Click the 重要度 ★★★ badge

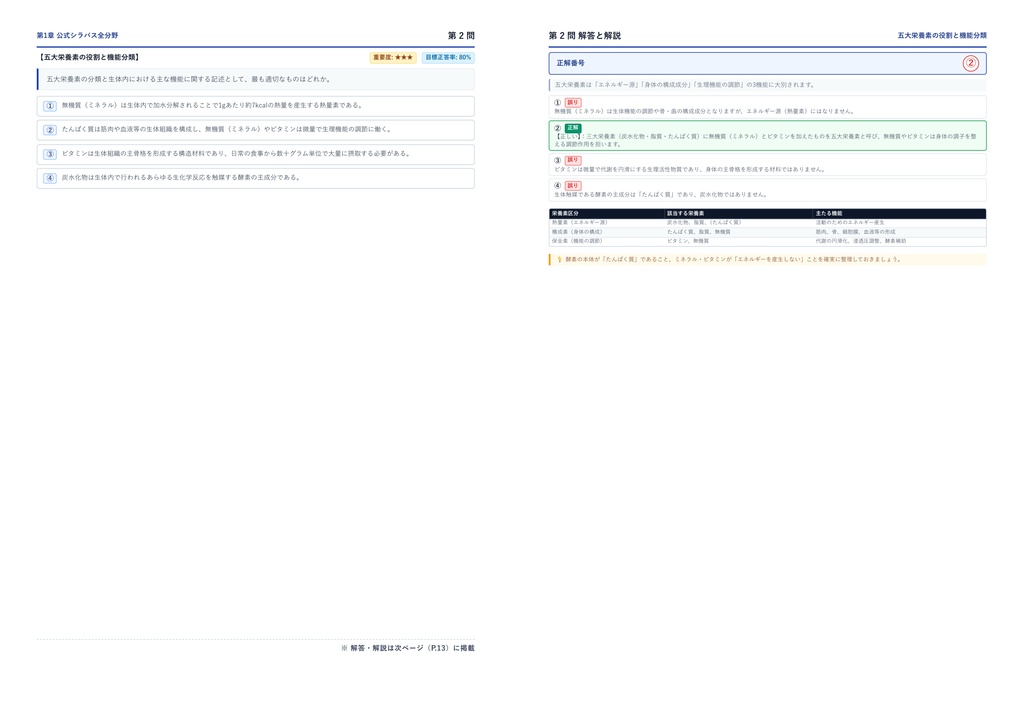pos(392,57)
